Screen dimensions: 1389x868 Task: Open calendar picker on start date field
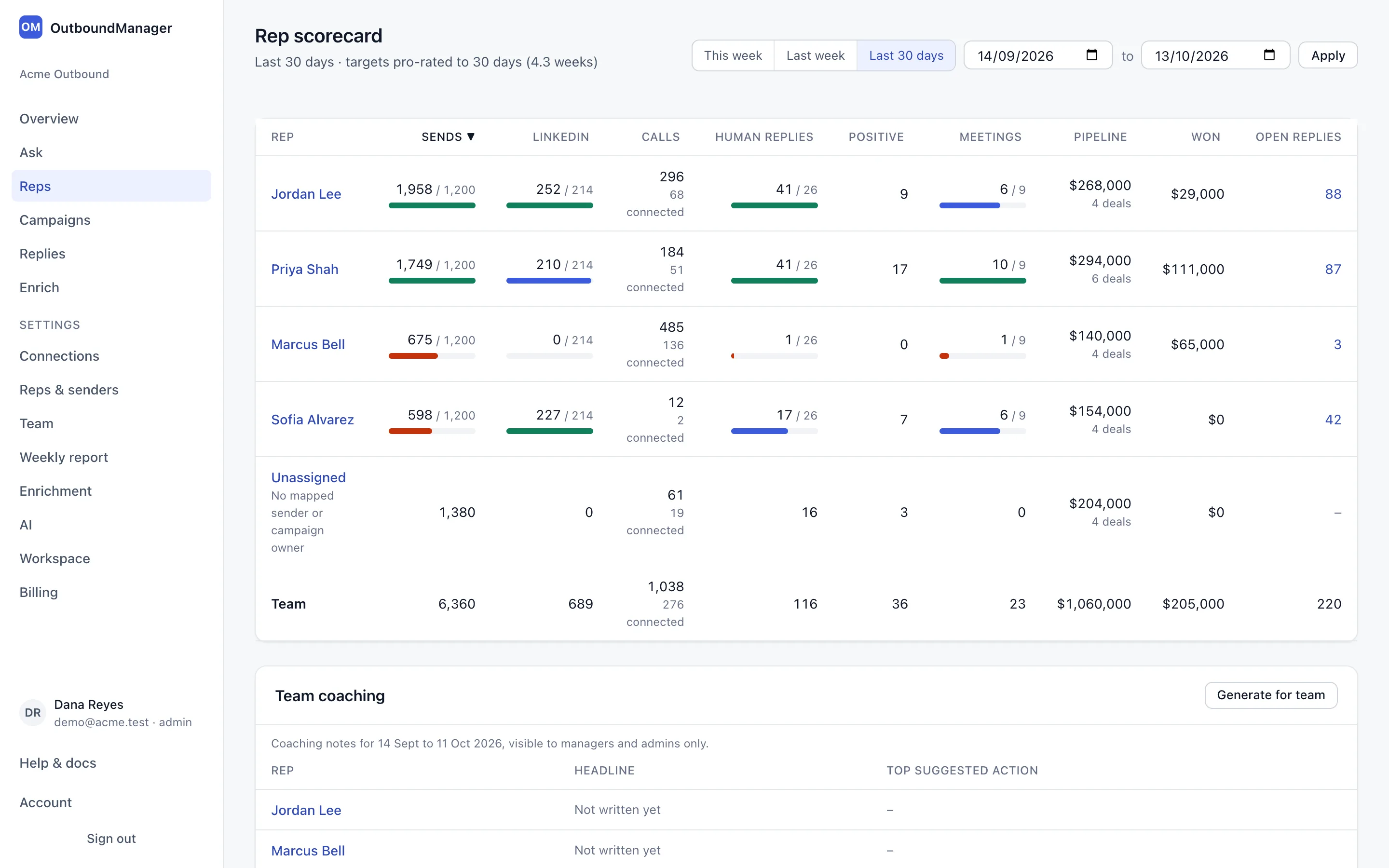click(x=1092, y=55)
